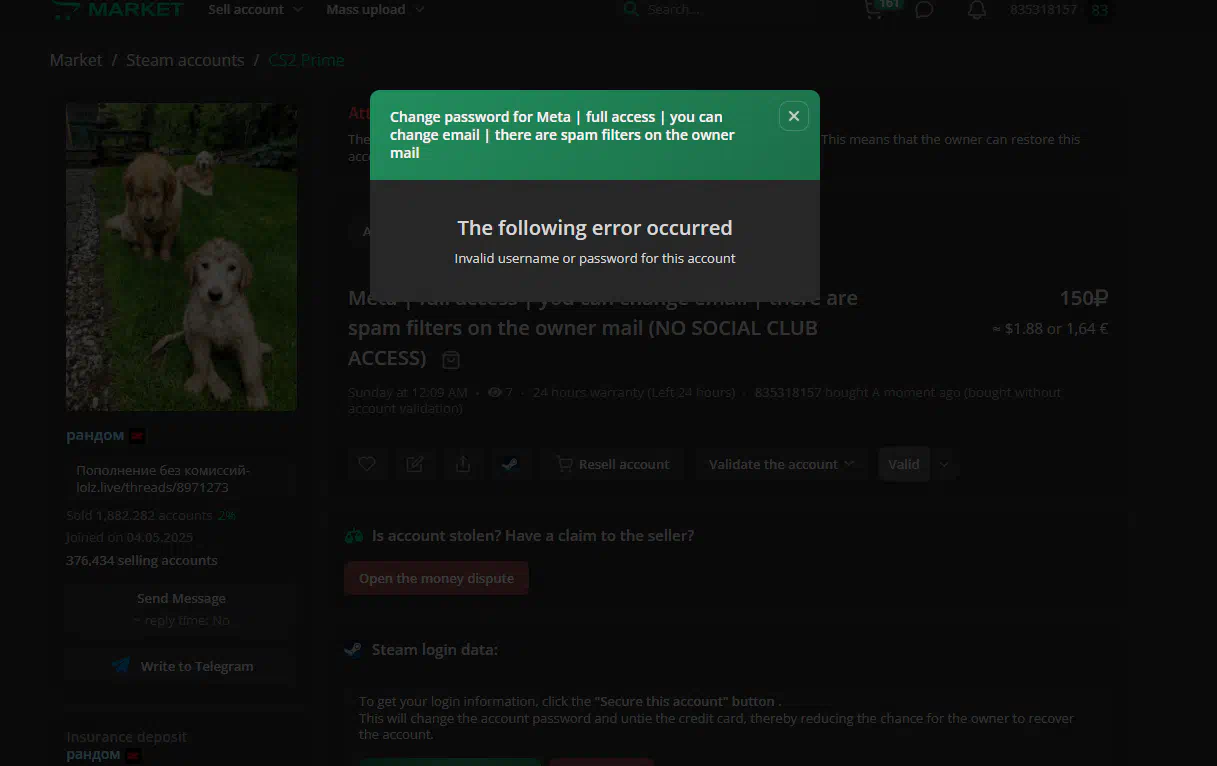Screen dimensions: 1217x766
Task: Open the money dispute
Action: [436, 579]
